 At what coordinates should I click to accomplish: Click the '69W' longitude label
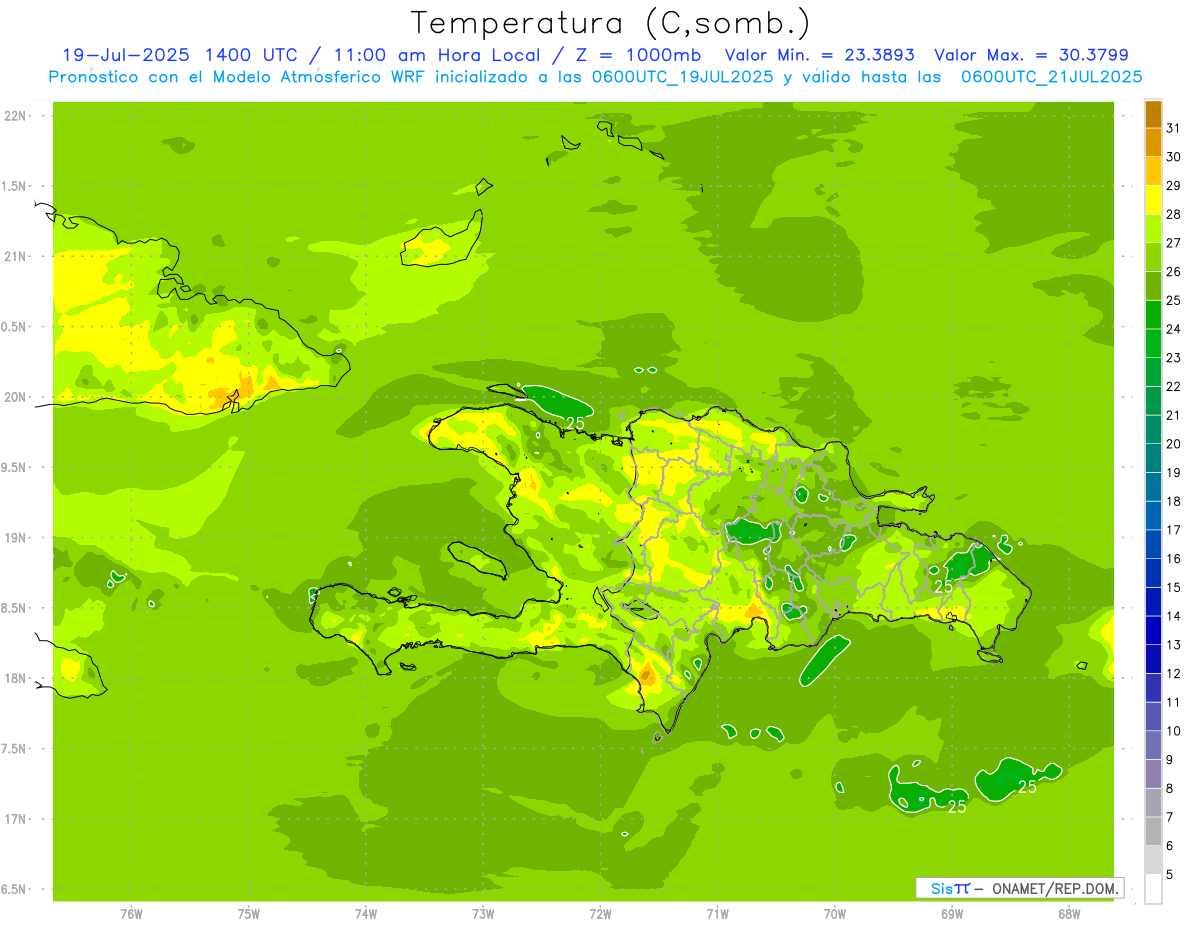point(952,914)
